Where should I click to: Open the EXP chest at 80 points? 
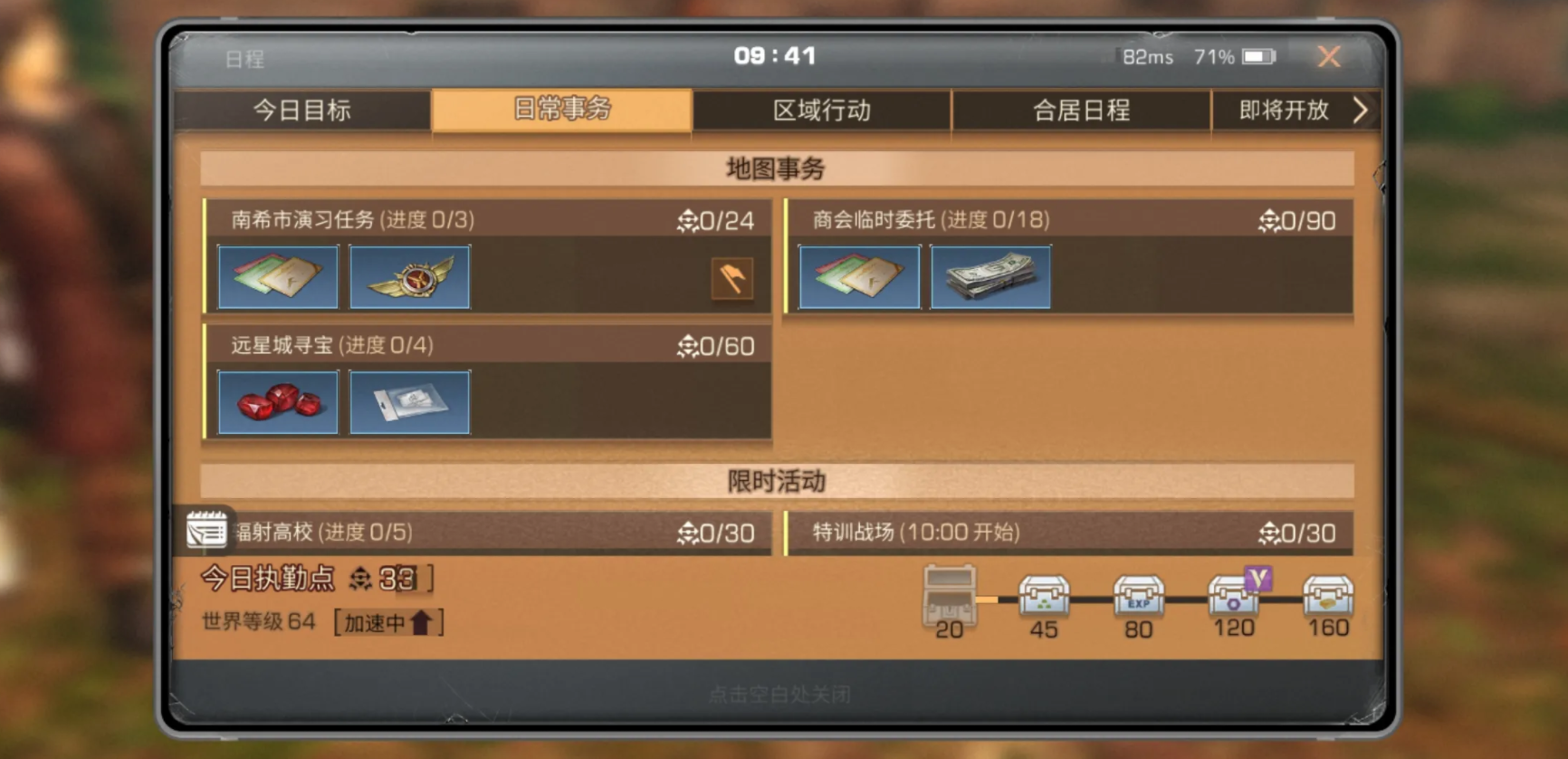(x=1139, y=597)
